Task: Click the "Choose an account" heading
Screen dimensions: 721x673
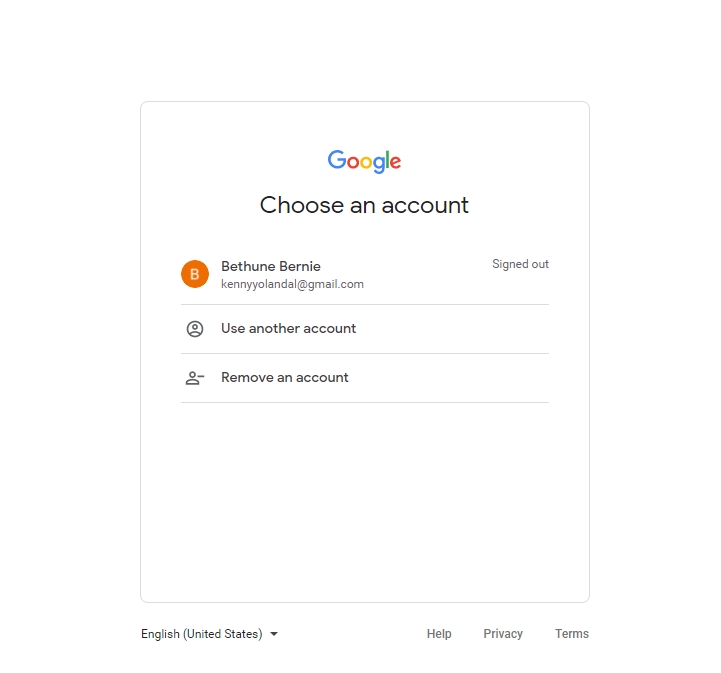Action: coord(364,205)
